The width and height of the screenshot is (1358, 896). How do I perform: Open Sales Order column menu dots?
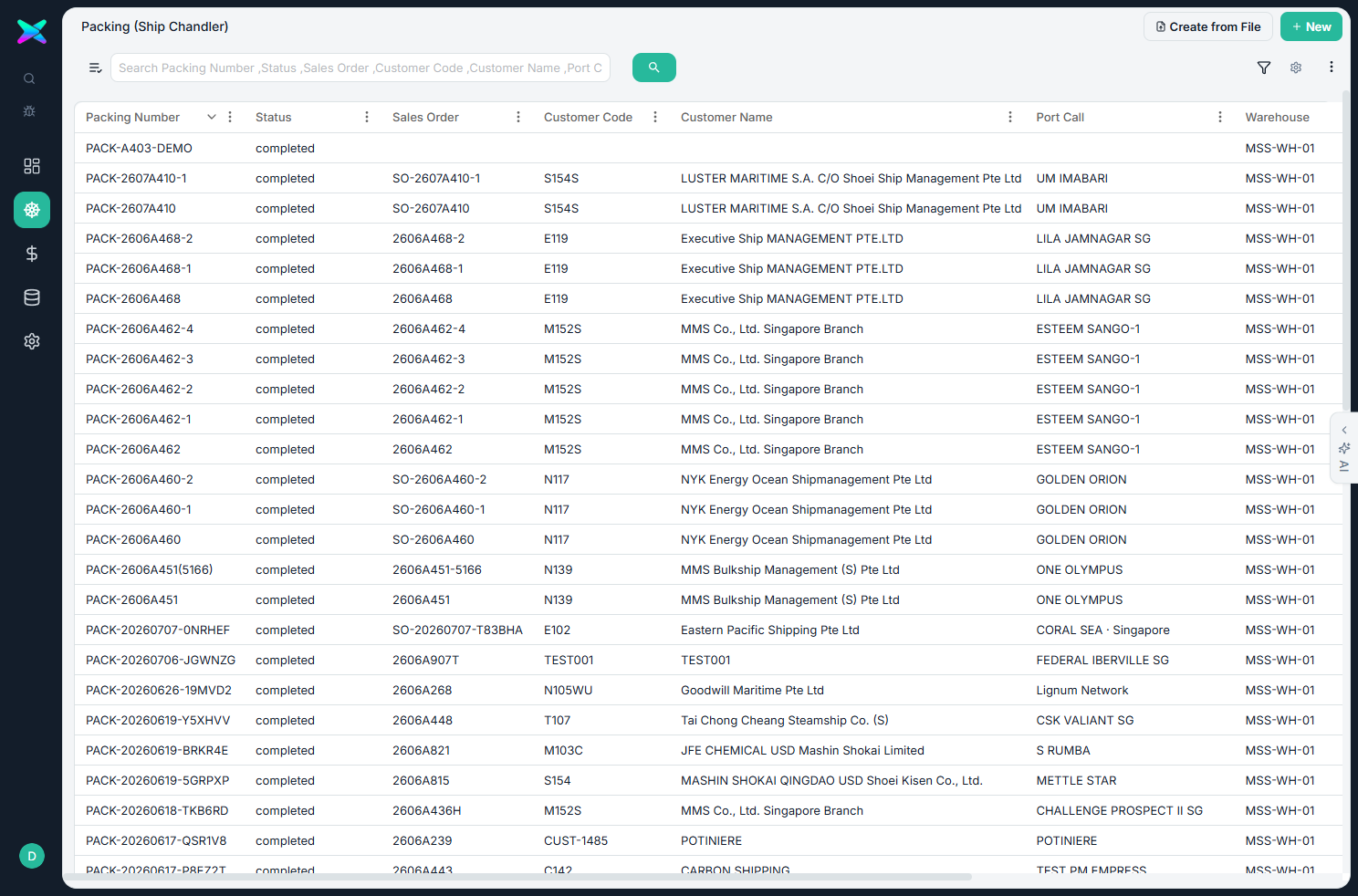(x=518, y=117)
